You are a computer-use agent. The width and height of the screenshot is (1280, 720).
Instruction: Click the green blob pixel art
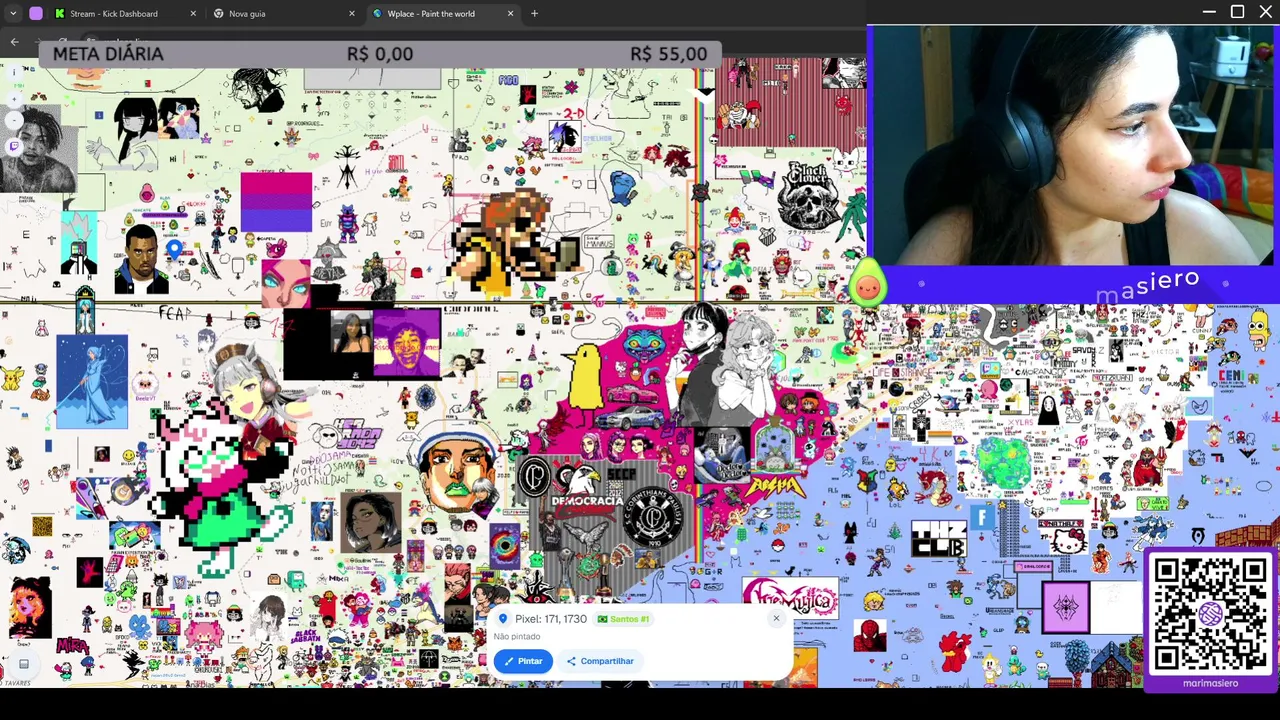[1003, 465]
